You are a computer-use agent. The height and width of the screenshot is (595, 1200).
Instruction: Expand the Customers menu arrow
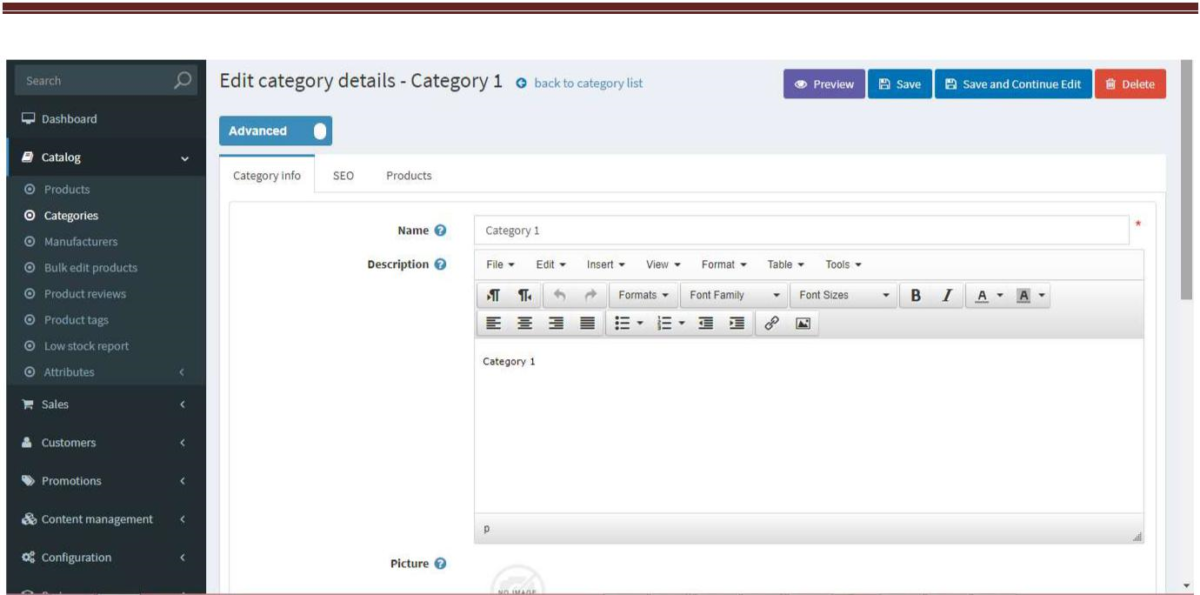[182, 442]
